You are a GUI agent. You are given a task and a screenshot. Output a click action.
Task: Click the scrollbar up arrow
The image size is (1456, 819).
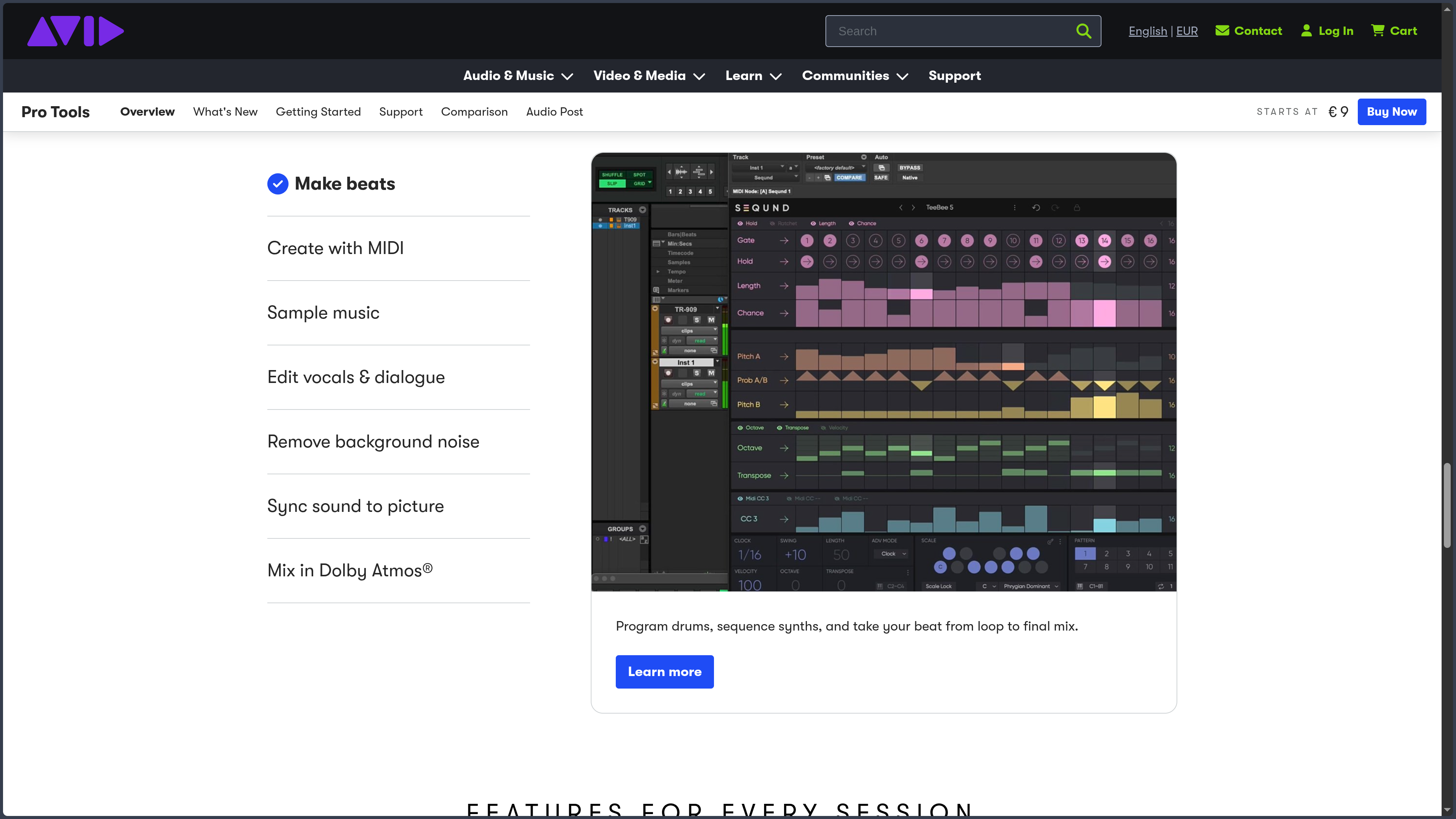[1447, 9]
